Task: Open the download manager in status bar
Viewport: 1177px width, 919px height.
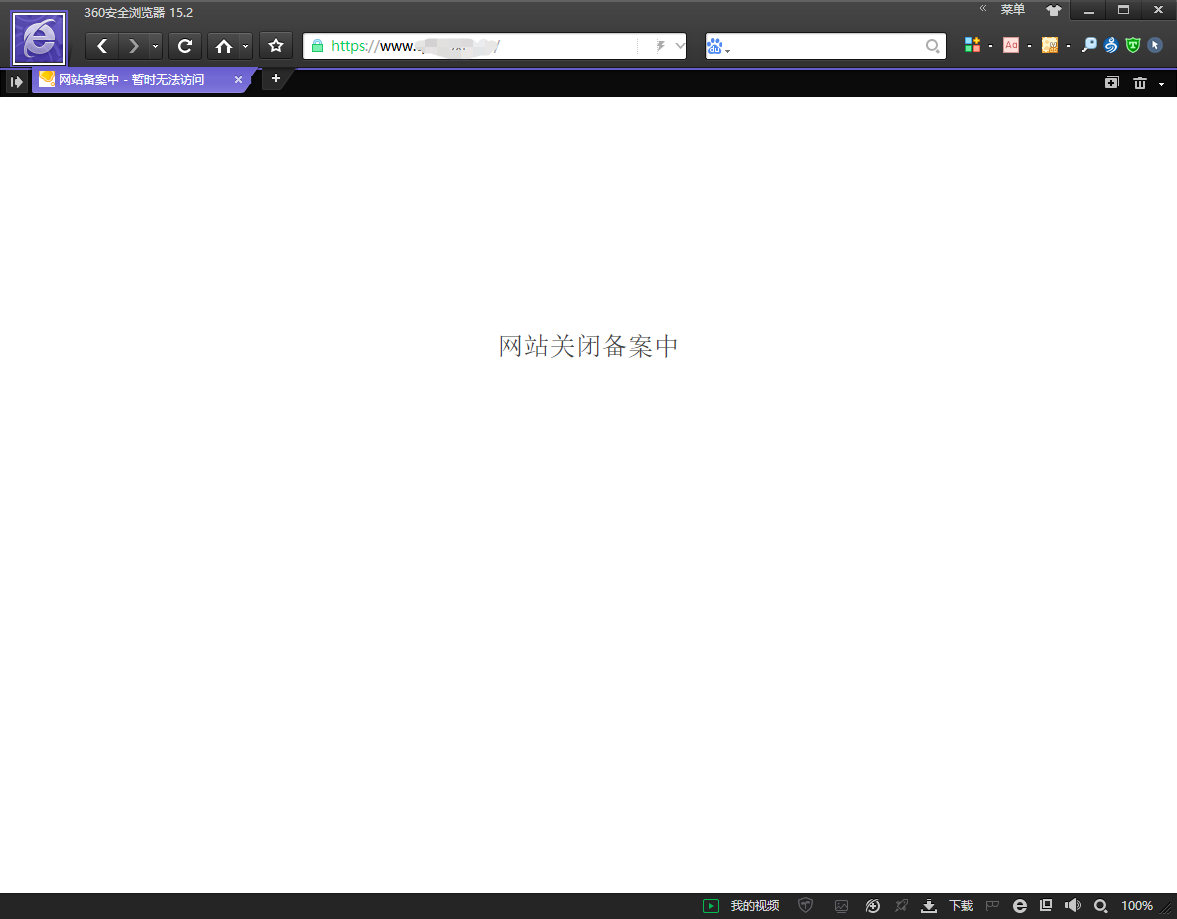Action: (x=948, y=906)
